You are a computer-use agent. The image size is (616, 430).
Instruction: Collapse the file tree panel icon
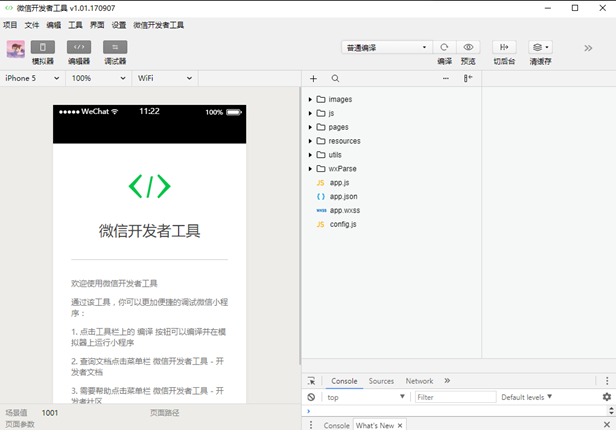pyautogui.click(x=468, y=78)
